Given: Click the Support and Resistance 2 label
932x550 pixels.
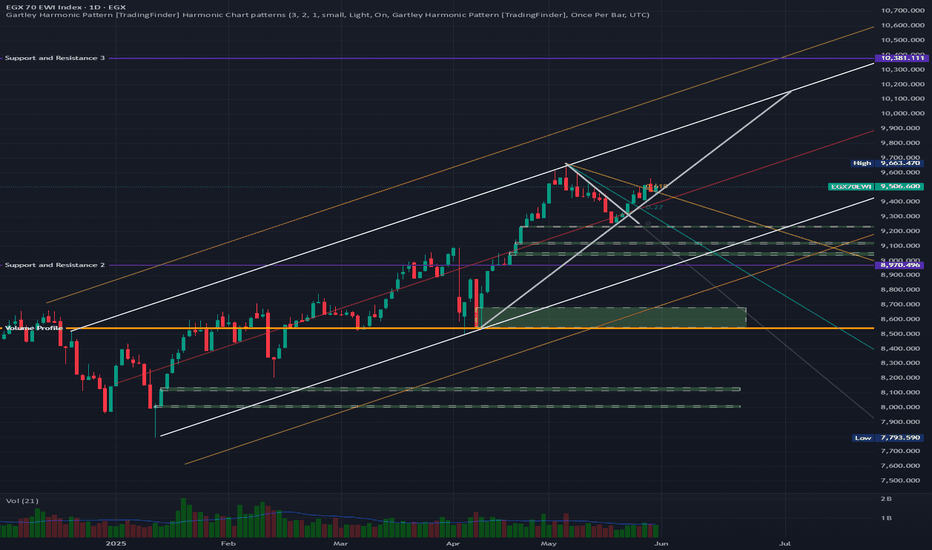Looking at the screenshot, I should point(55,265).
